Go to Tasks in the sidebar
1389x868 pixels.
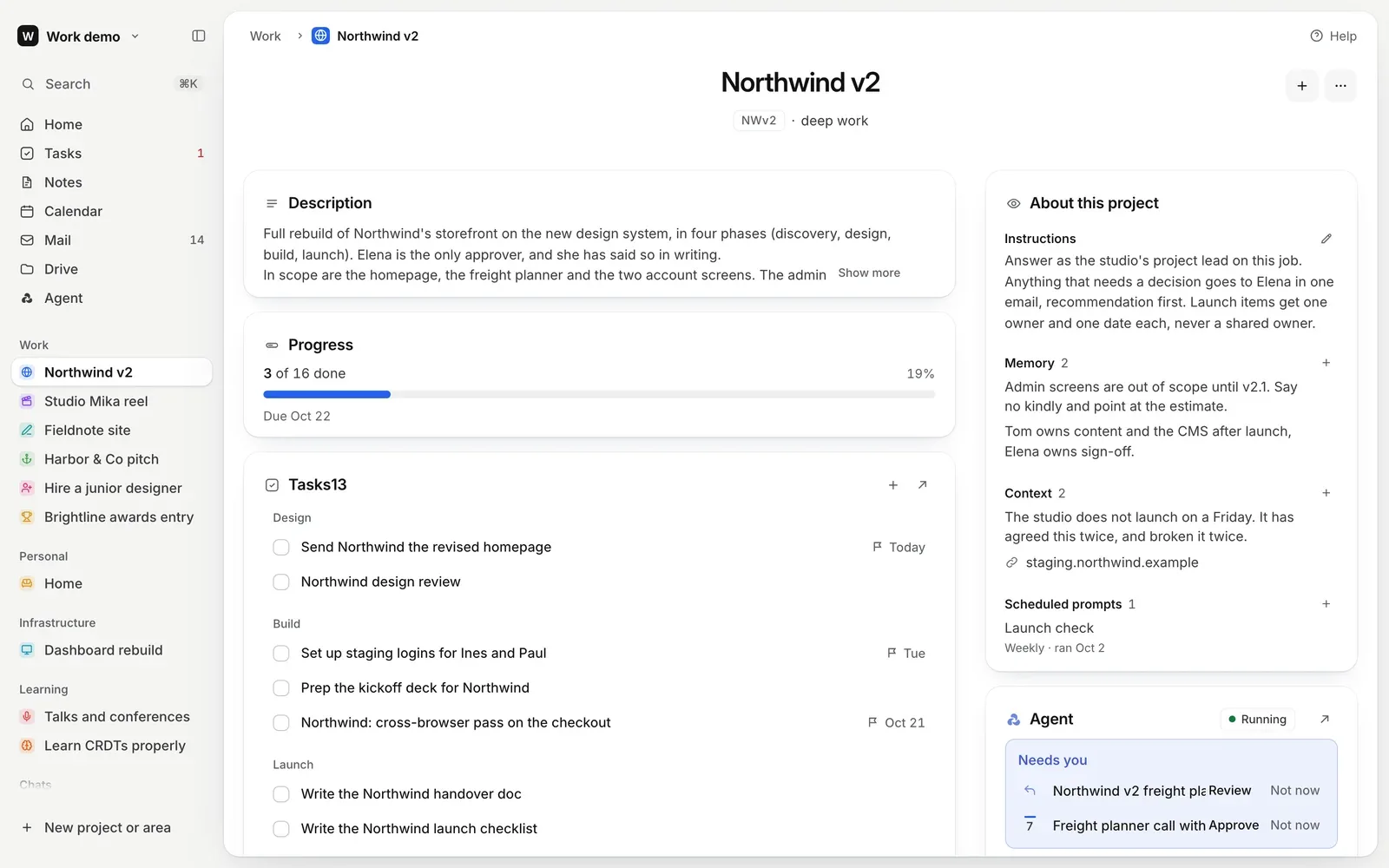111,153
